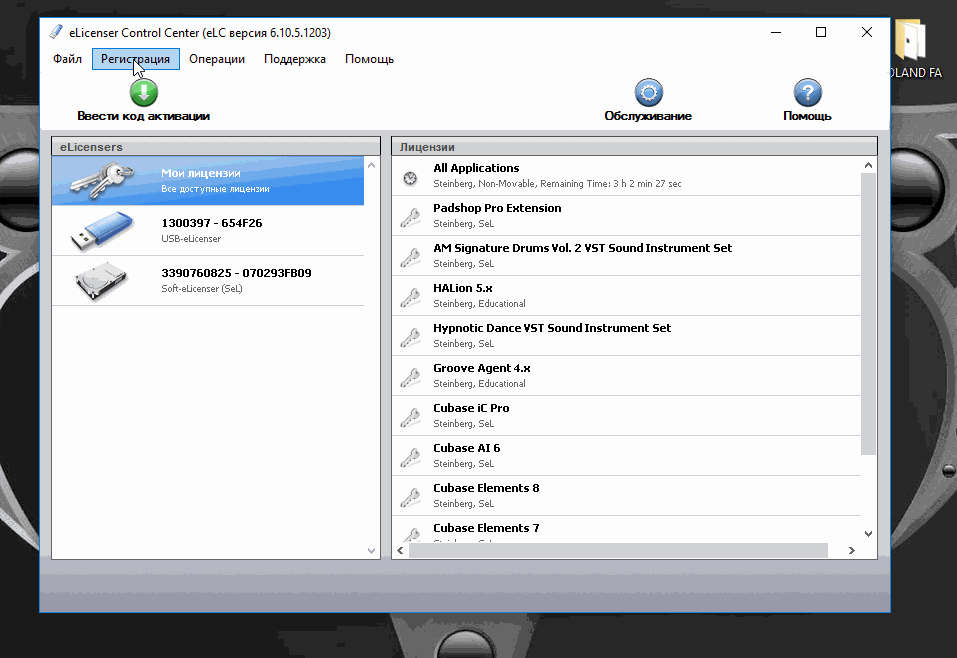Screen dimensions: 957x658
Task: Click the licenses list horizontal scrollbar thumb
Action: pyautogui.click(x=618, y=551)
